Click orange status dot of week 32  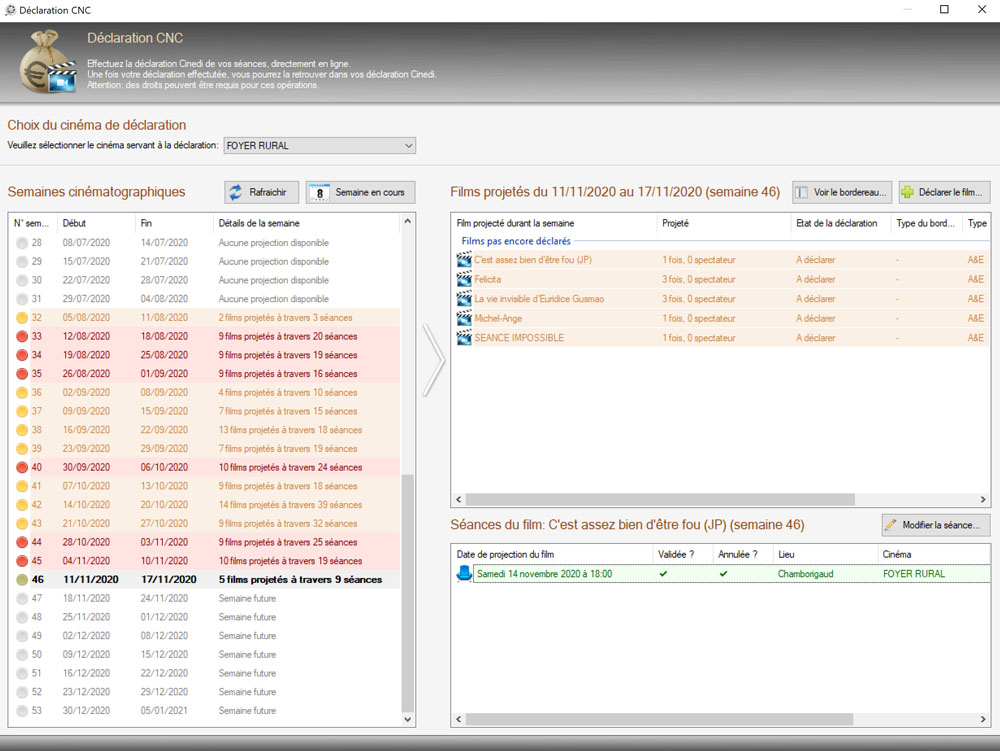tap(22, 317)
